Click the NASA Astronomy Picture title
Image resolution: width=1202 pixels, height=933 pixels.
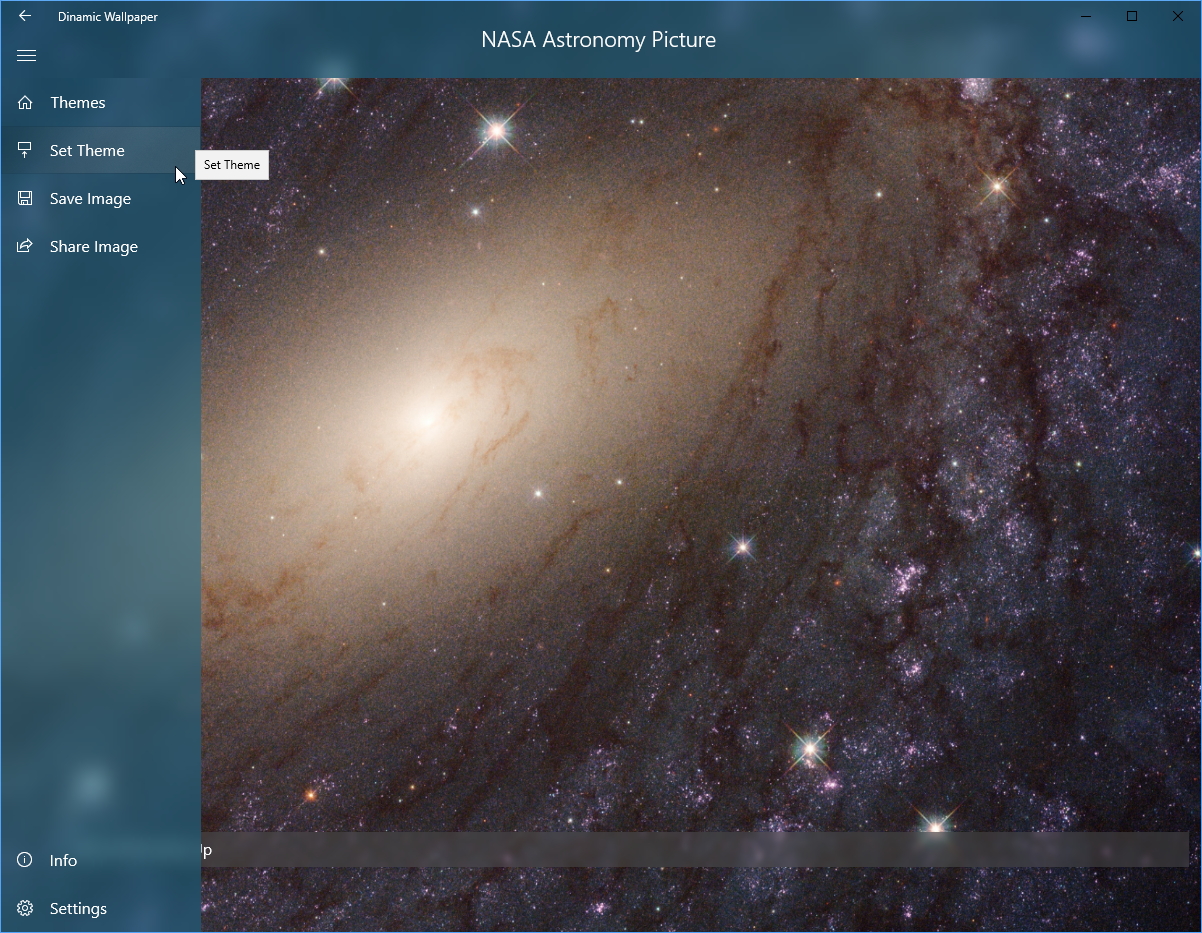(598, 40)
